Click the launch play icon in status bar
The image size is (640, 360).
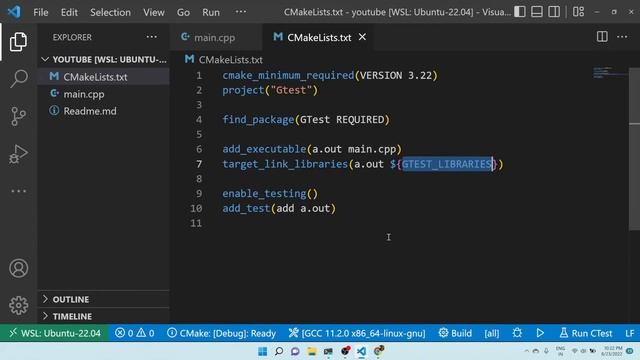tap(540, 333)
